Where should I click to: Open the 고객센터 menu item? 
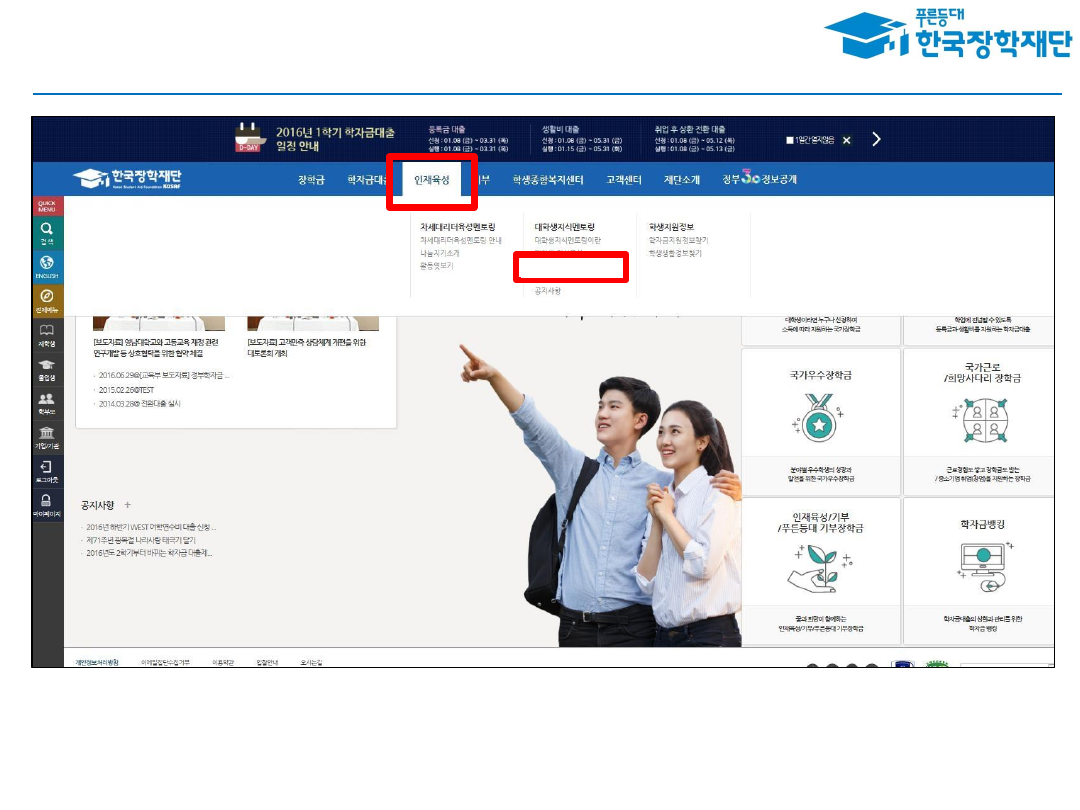[x=623, y=180]
